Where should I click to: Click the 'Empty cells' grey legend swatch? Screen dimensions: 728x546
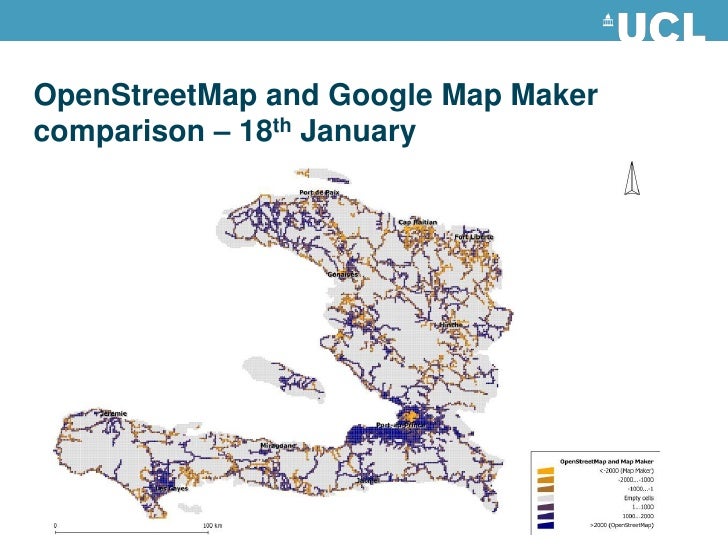(x=546, y=498)
